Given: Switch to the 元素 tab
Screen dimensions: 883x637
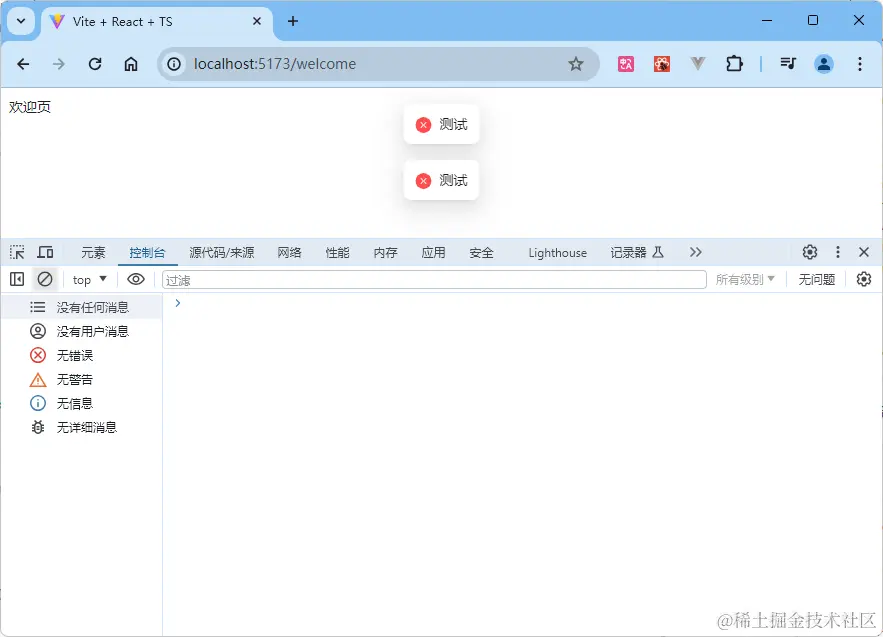Looking at the screenshot, I should pos(93,253).
